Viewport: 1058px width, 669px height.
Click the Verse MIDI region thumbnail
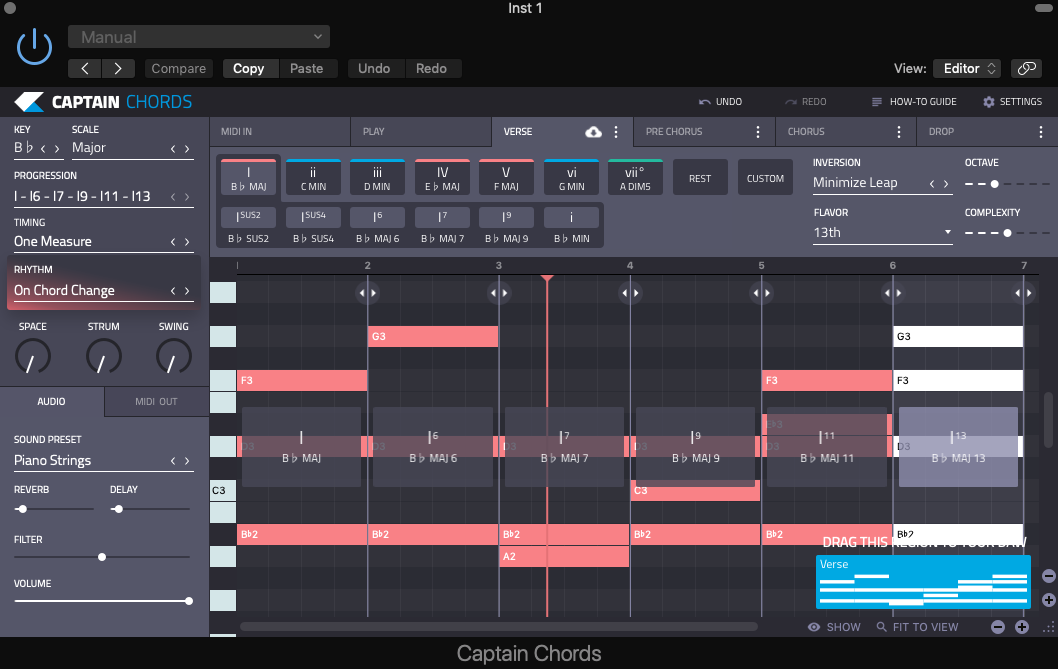tap(923, 583)
